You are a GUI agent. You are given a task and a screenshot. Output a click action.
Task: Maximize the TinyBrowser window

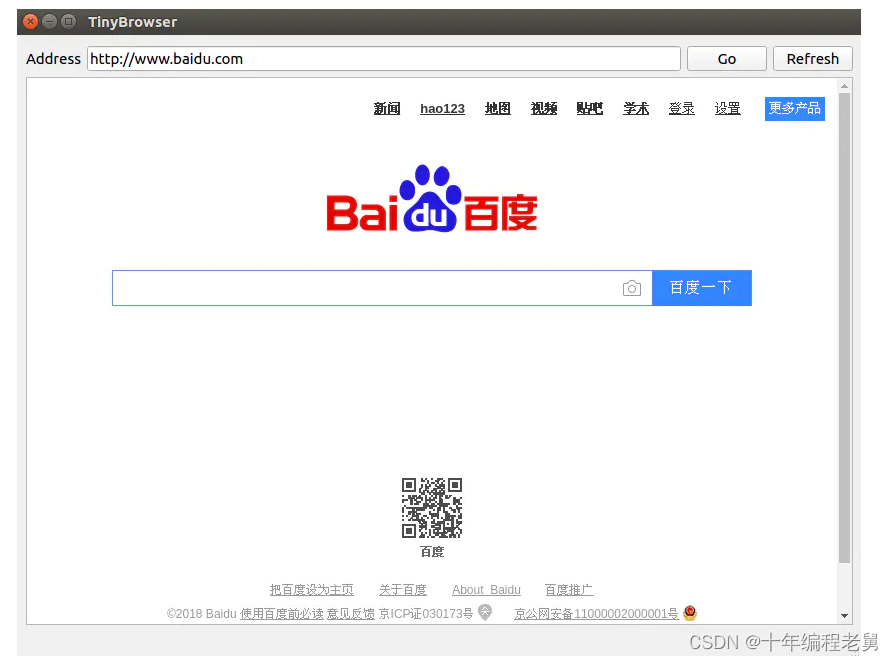pyautogui.click(x=68, y=22)
